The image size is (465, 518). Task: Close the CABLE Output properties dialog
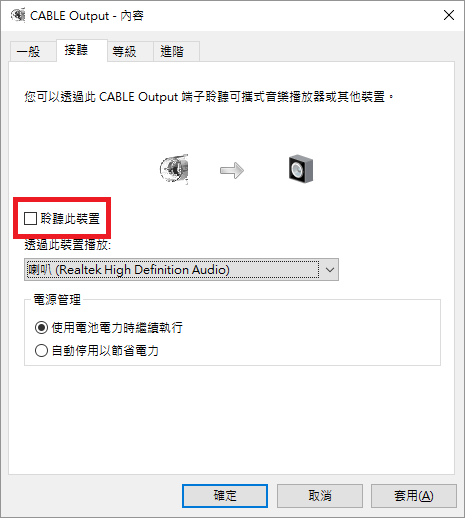(x=449, y=15)
